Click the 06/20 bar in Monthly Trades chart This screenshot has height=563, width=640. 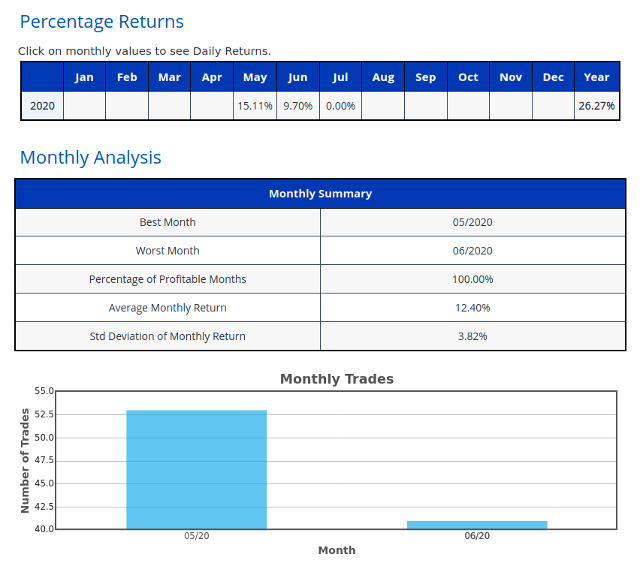tap(477, 525)
